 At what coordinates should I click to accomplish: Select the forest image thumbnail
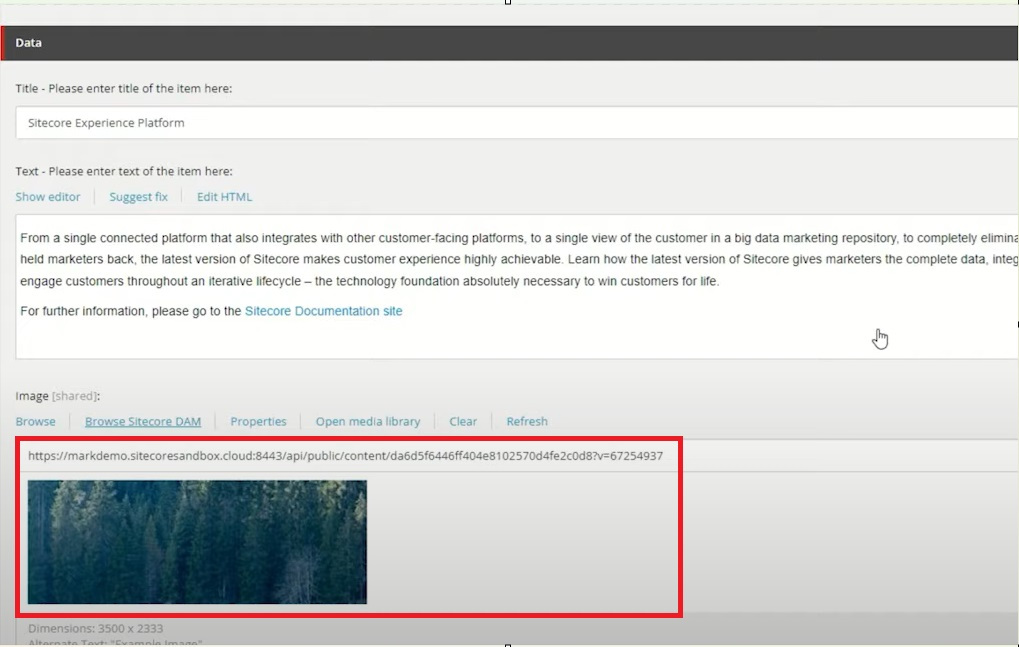tap(198, 542)
